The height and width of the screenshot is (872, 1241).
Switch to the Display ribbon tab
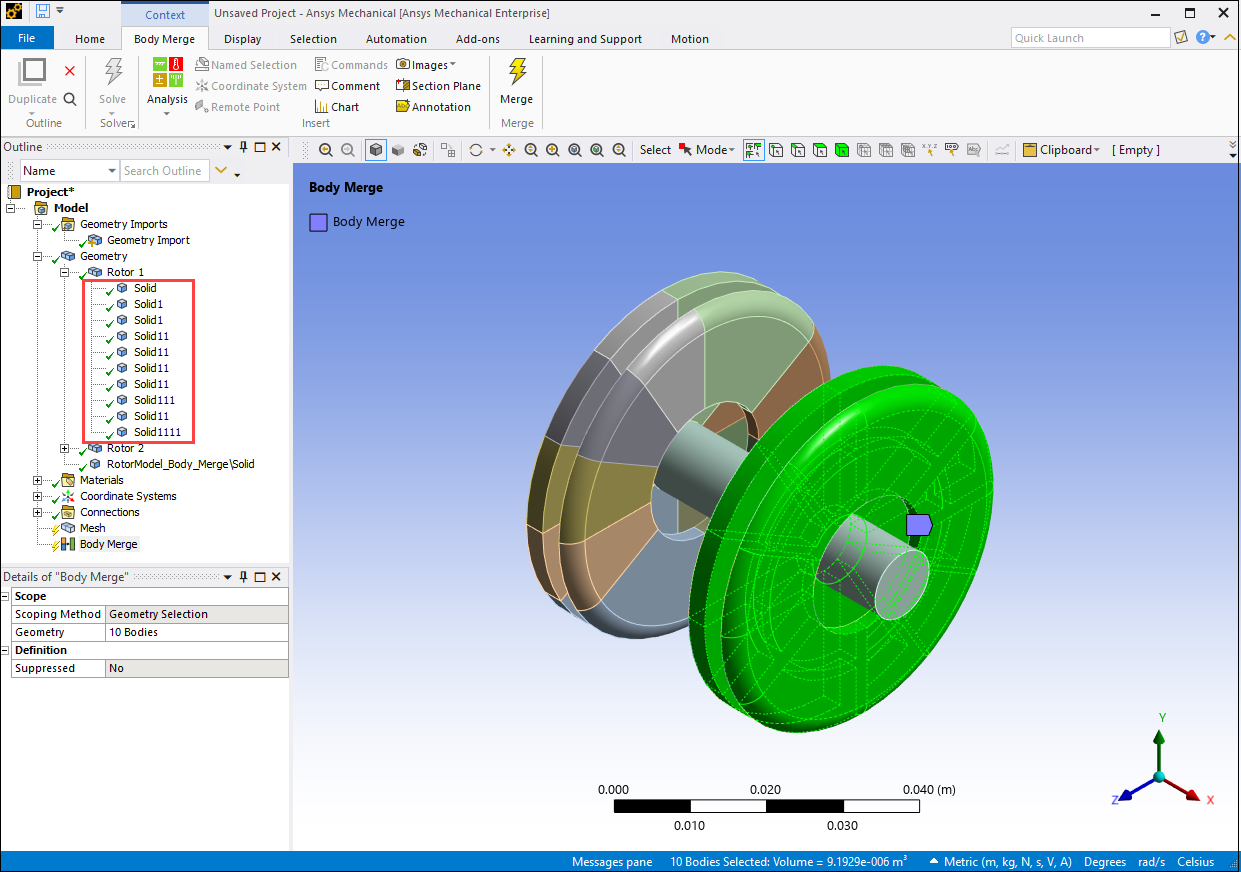coord(242,39)
